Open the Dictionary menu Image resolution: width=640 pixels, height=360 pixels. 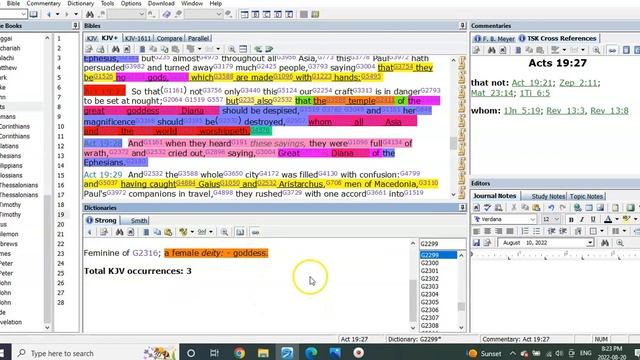pyautogui.click(x=80, y=3)
